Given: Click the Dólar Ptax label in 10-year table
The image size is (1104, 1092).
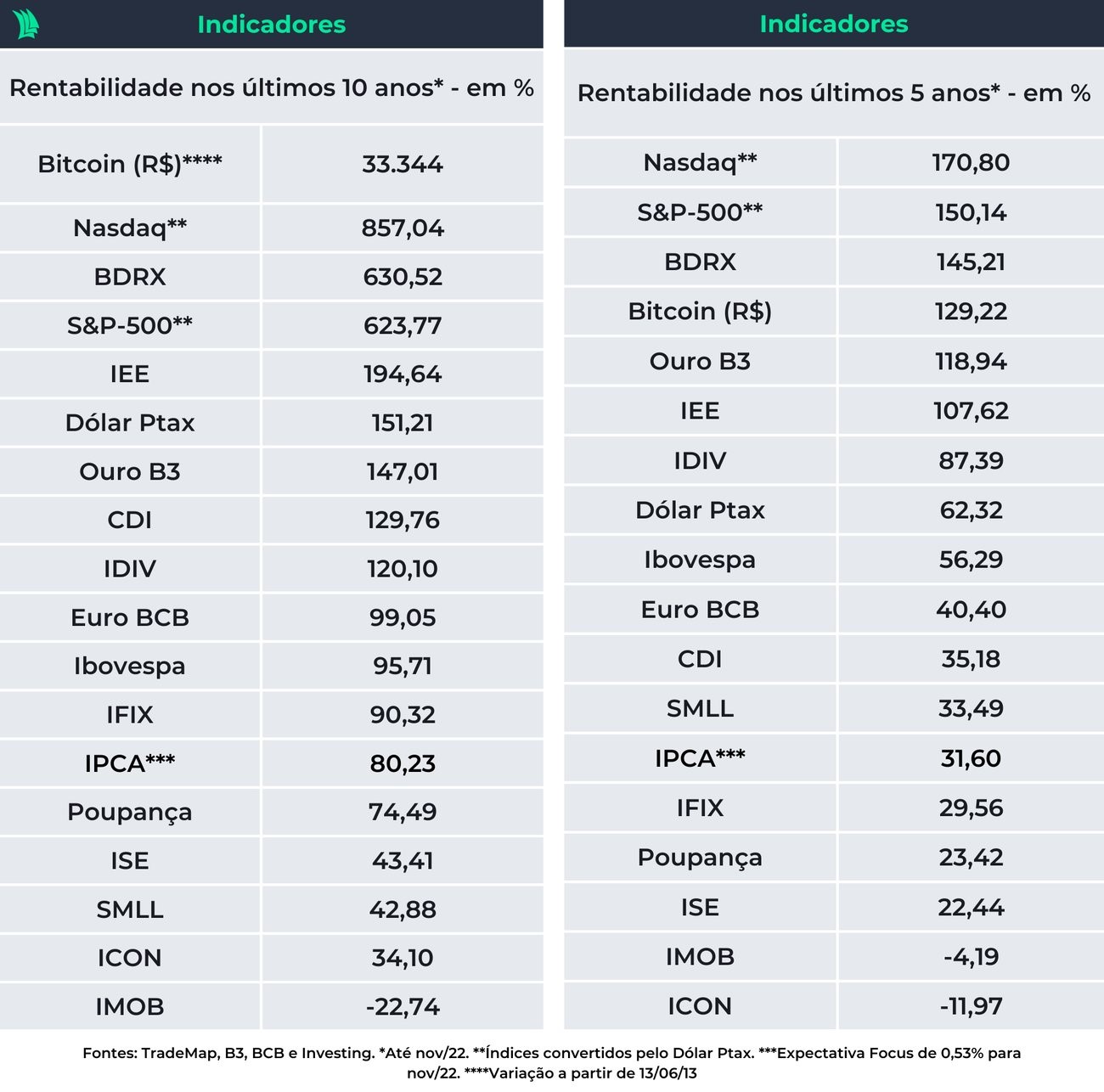Looking at the screenshot, I should pyautogui.click(x=130, y=423).
